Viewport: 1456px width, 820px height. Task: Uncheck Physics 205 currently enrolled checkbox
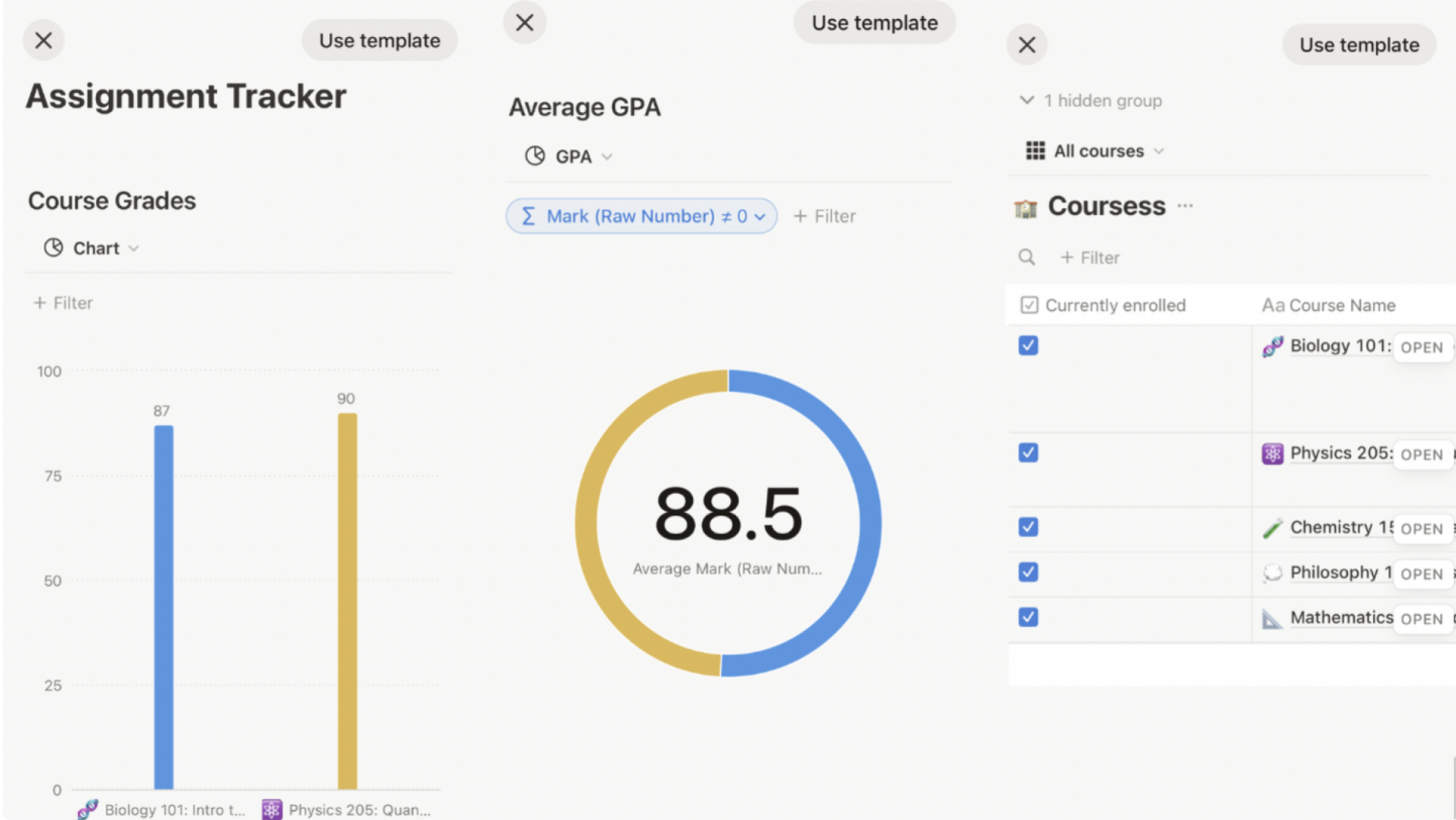pos(1028,453)
